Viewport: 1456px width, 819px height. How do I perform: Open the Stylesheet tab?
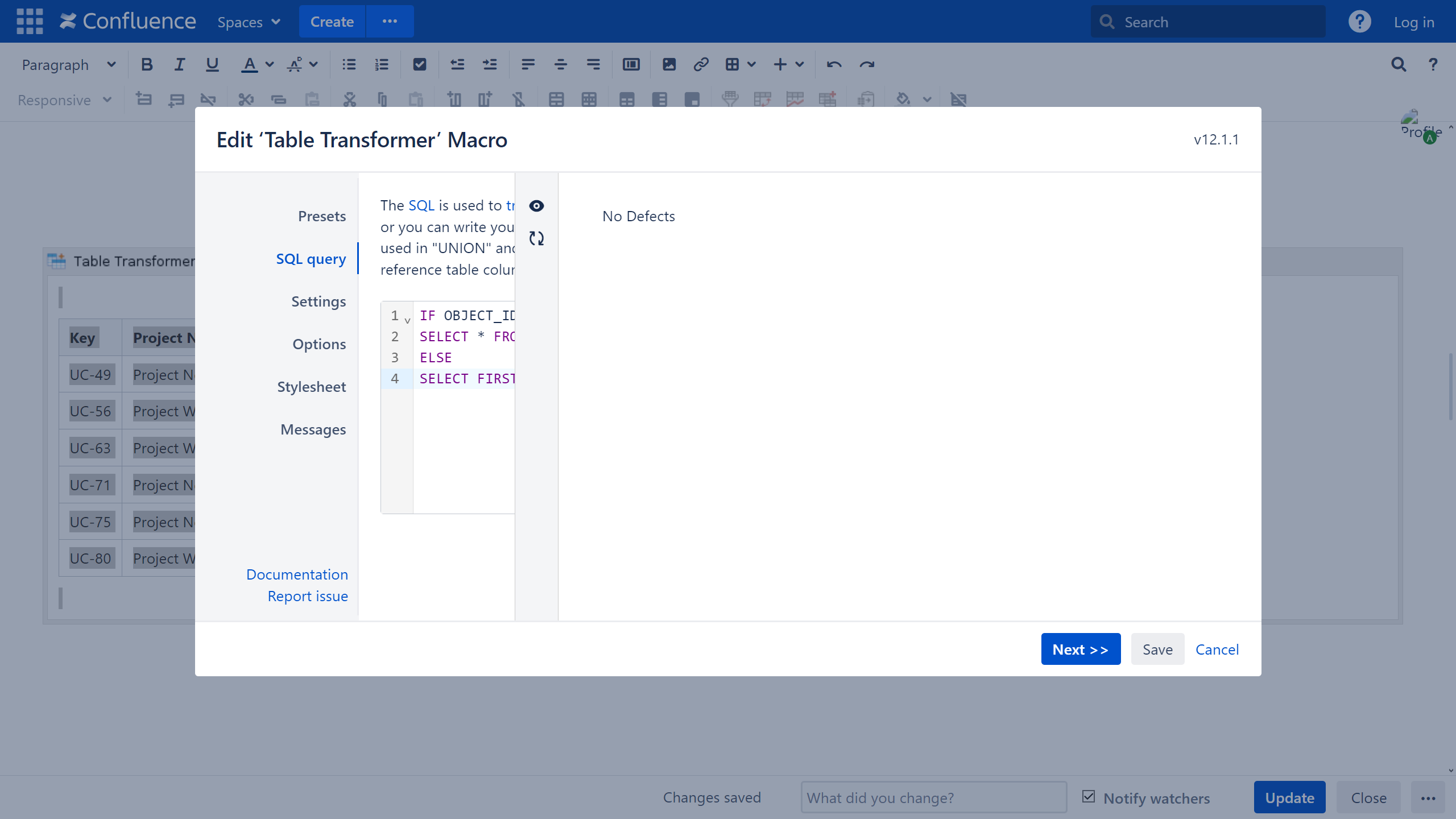(x=311, y=387)
